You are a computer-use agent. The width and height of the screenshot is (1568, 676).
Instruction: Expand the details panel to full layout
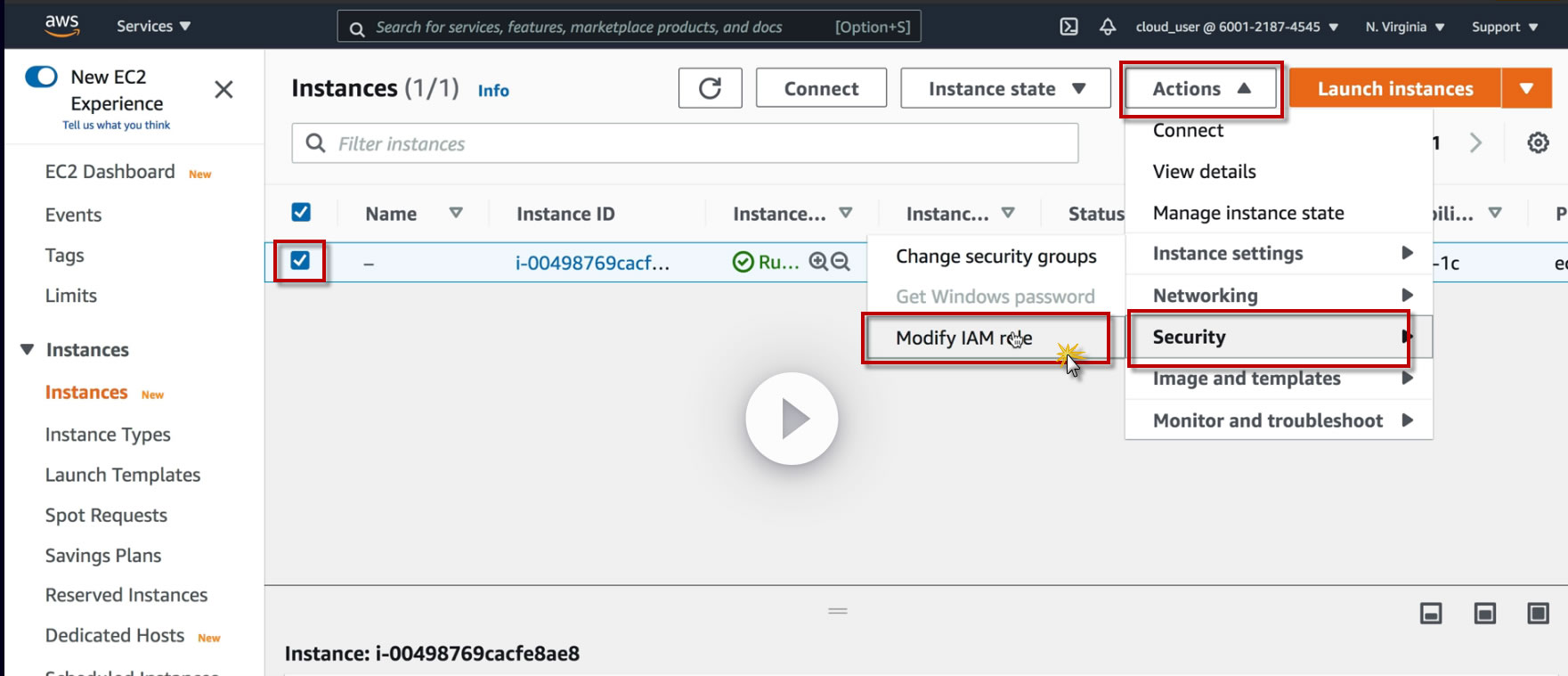click(1538, 613)
